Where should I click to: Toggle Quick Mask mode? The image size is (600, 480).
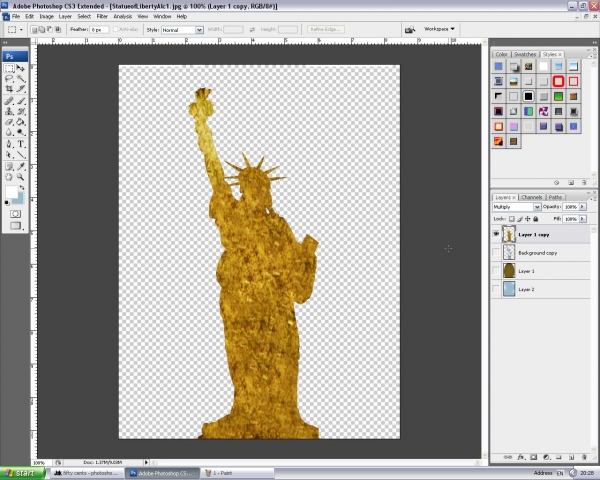[x=15, y=214]
